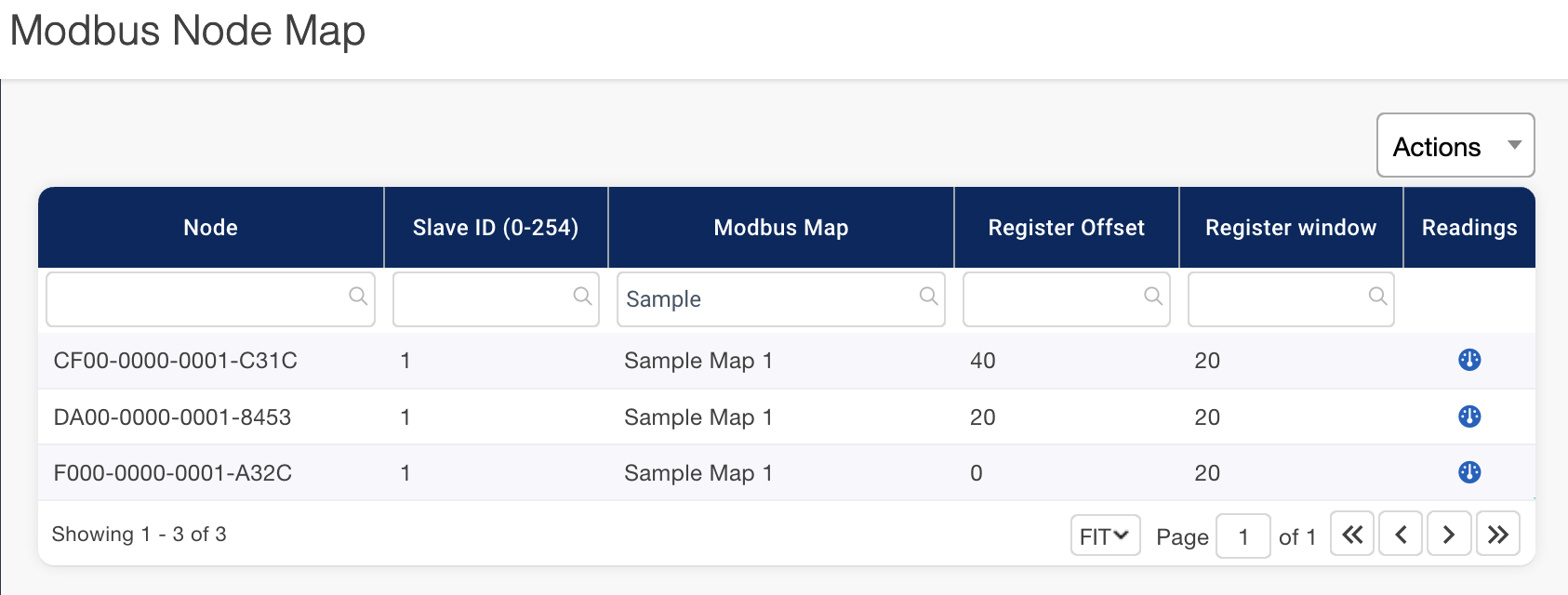Screen dimensions: 1568x595
Task: Sort by Node column header
Action: point(210,228)
